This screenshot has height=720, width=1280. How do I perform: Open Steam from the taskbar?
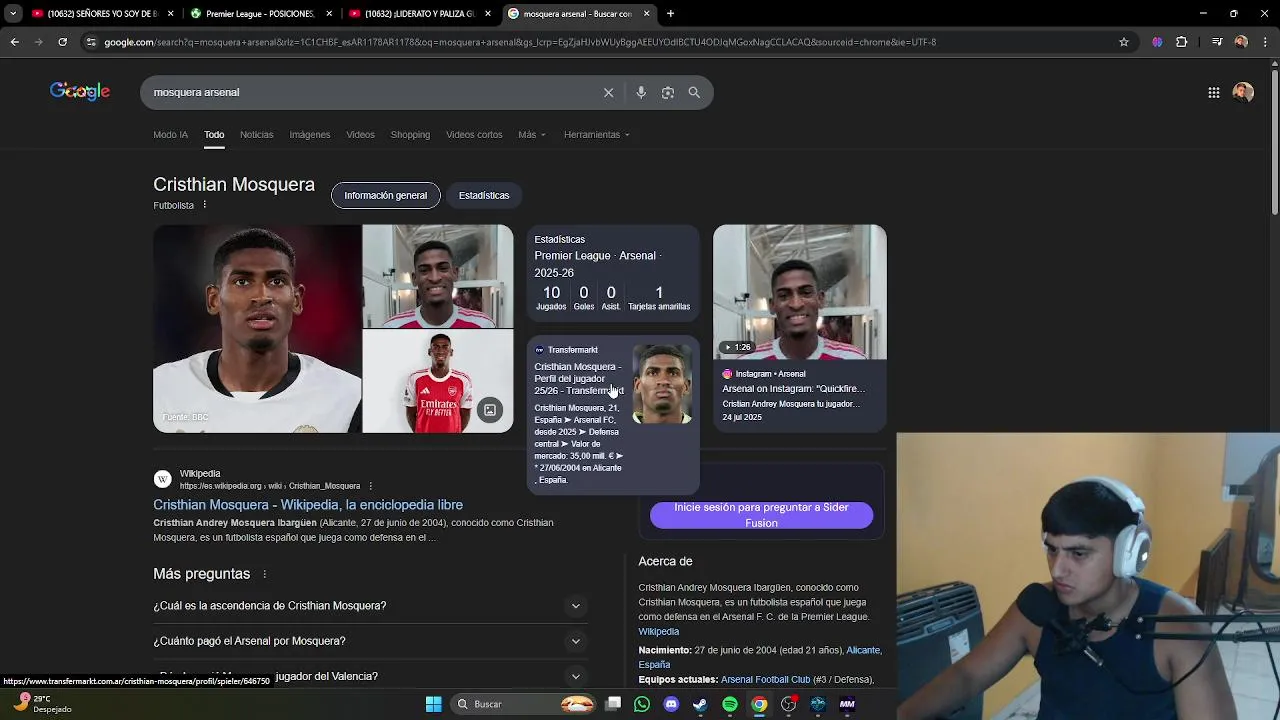700,704
